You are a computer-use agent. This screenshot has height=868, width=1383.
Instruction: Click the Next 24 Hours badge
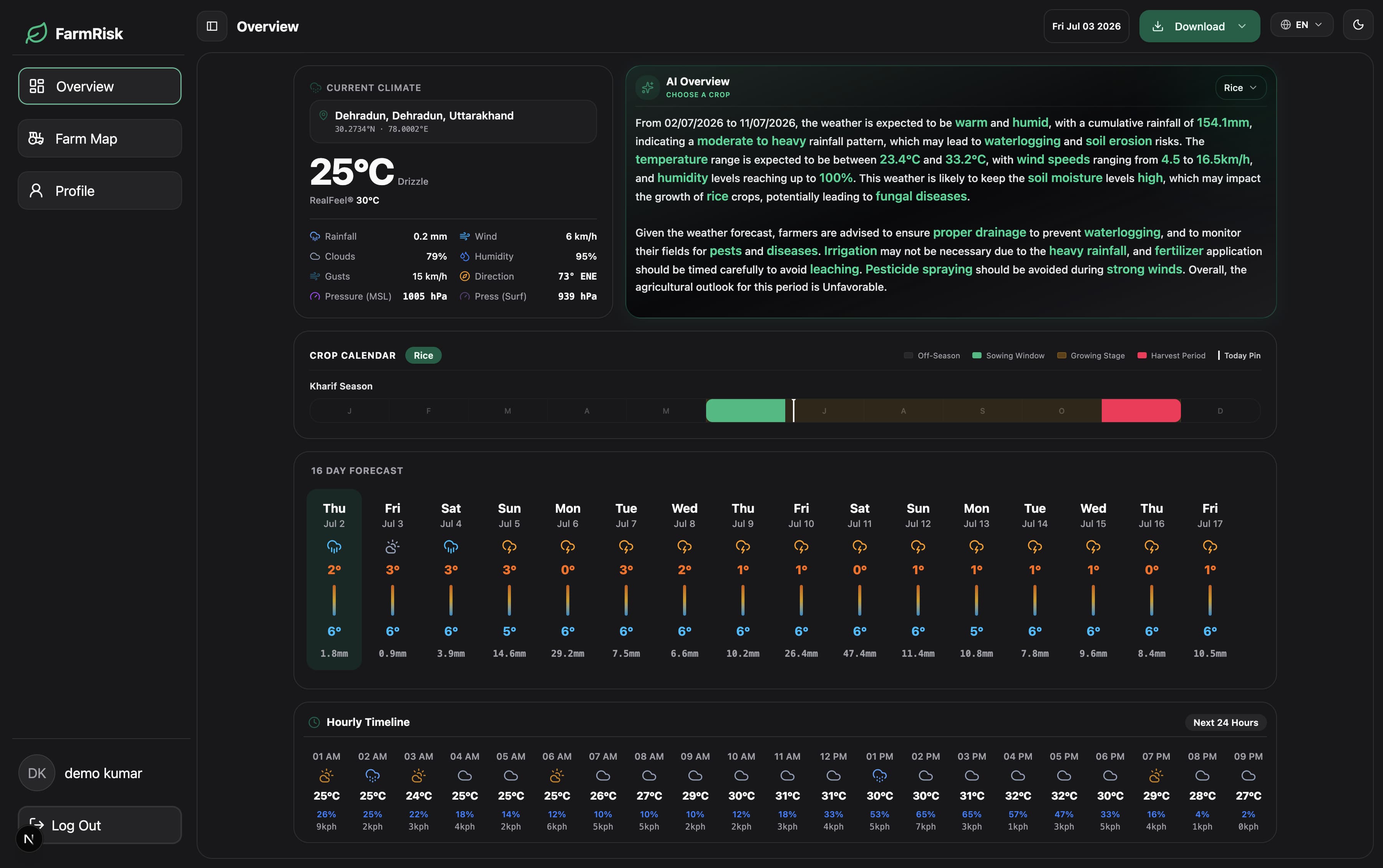pos(1225,723)
